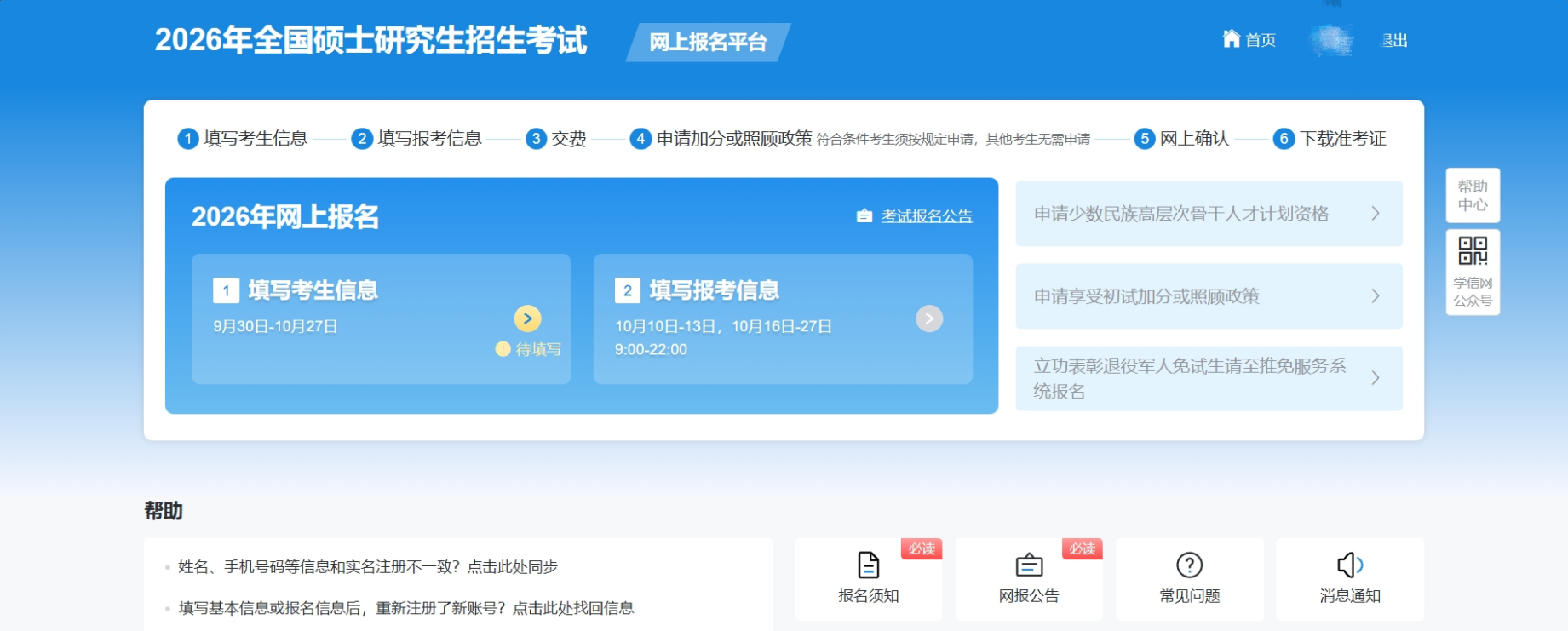The width and height of the screenshot is (1568, 631).
Task: Open the 帮助中心 side button
Action: pyautogui.click(x=1473, y=196)
